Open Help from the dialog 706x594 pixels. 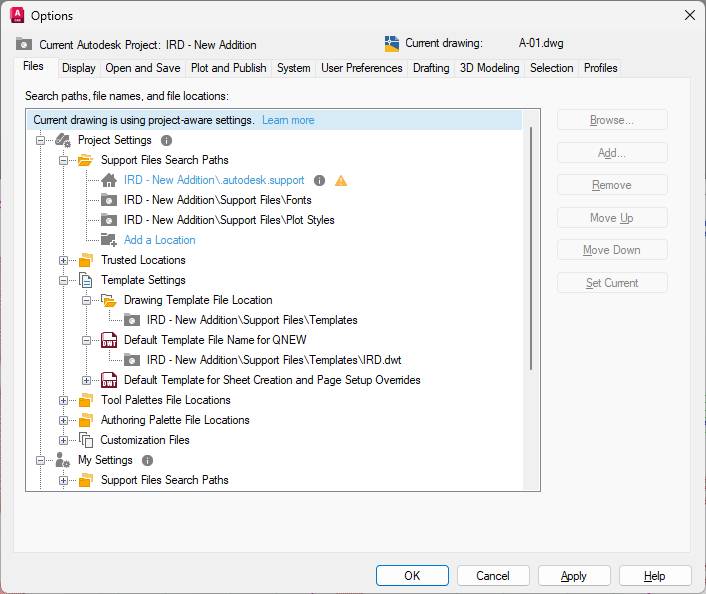tap(655, 576)
